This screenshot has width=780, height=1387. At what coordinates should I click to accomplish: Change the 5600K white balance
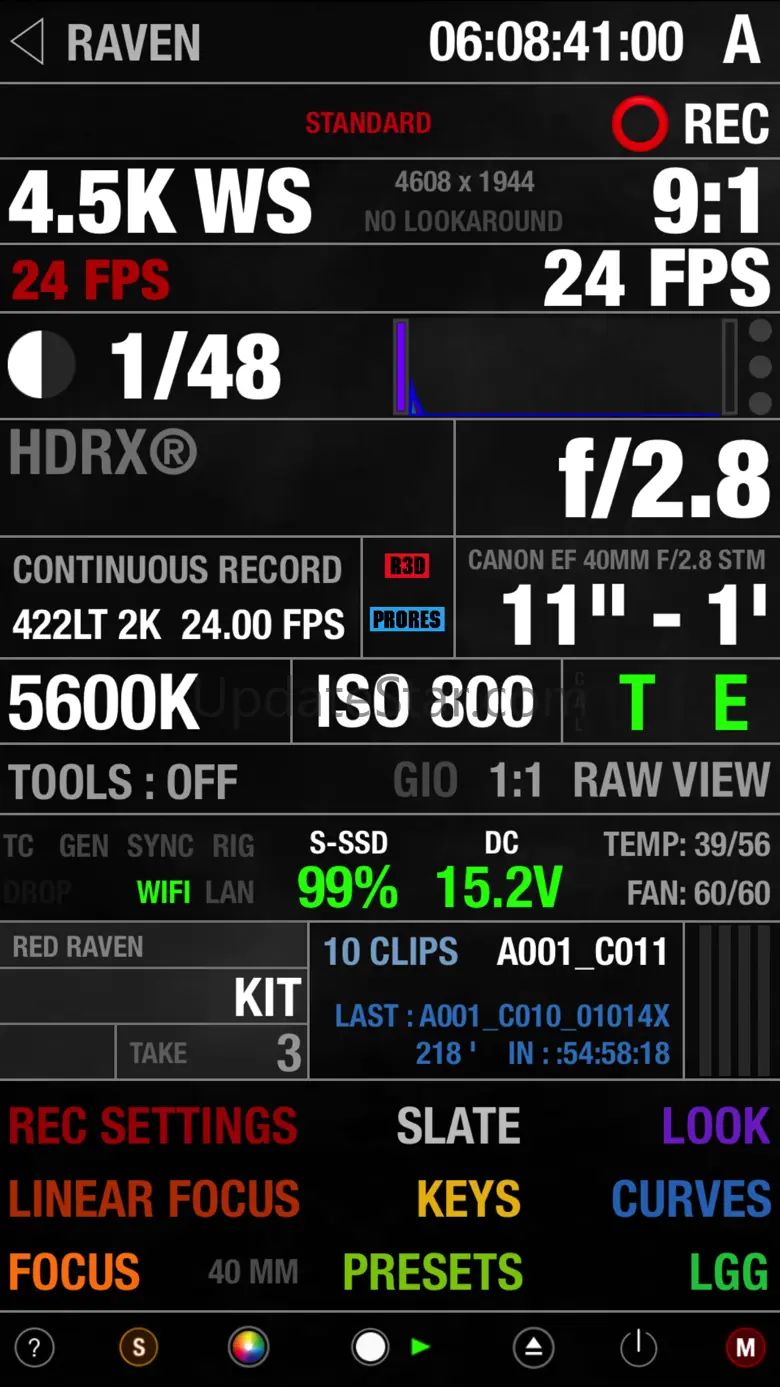(104, 703)
